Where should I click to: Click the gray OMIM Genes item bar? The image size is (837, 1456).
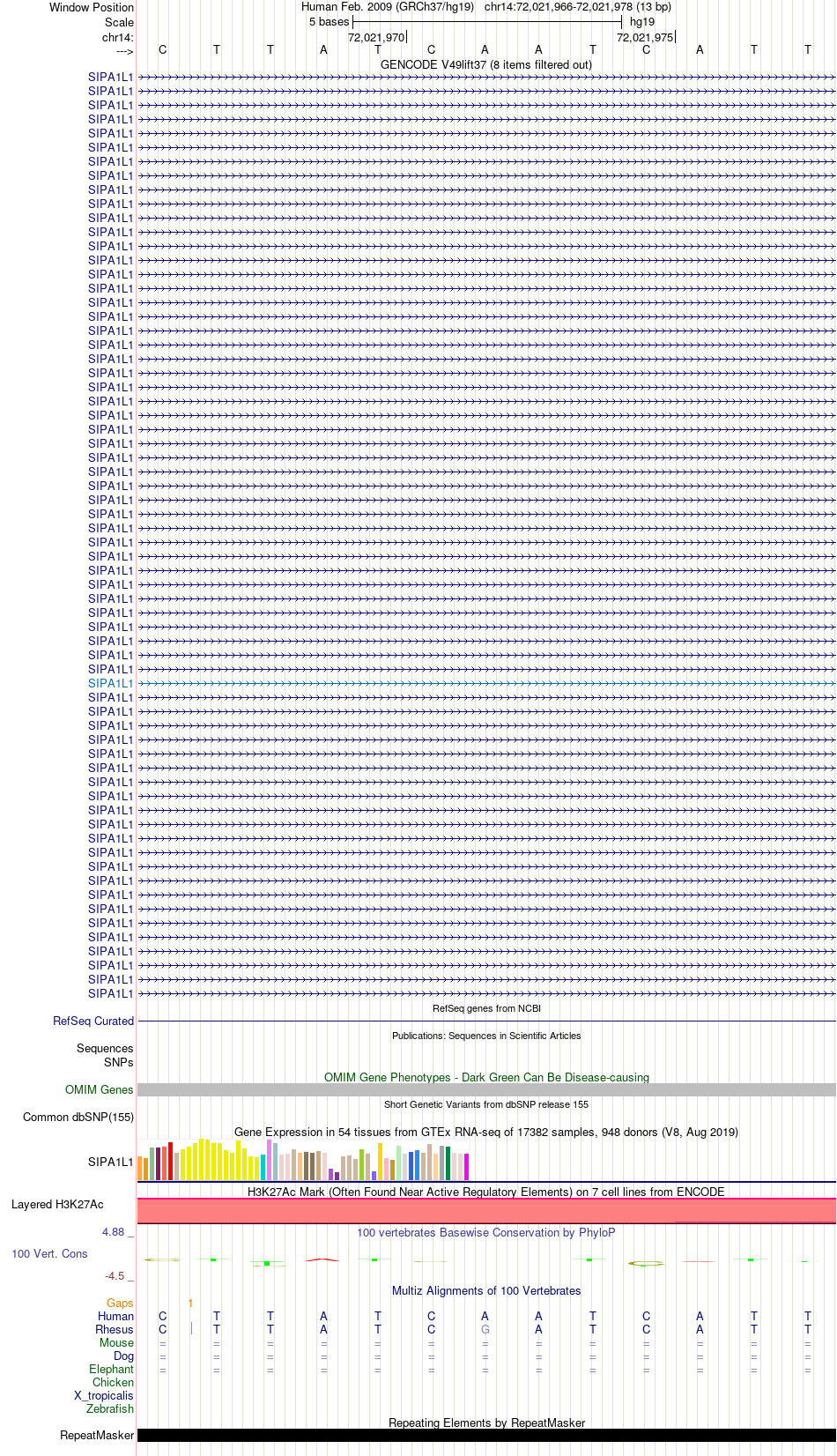[486, 1089]
